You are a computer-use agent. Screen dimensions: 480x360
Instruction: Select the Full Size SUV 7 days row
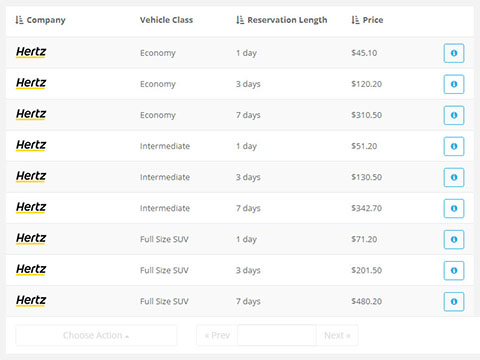[x=240, y=301]
